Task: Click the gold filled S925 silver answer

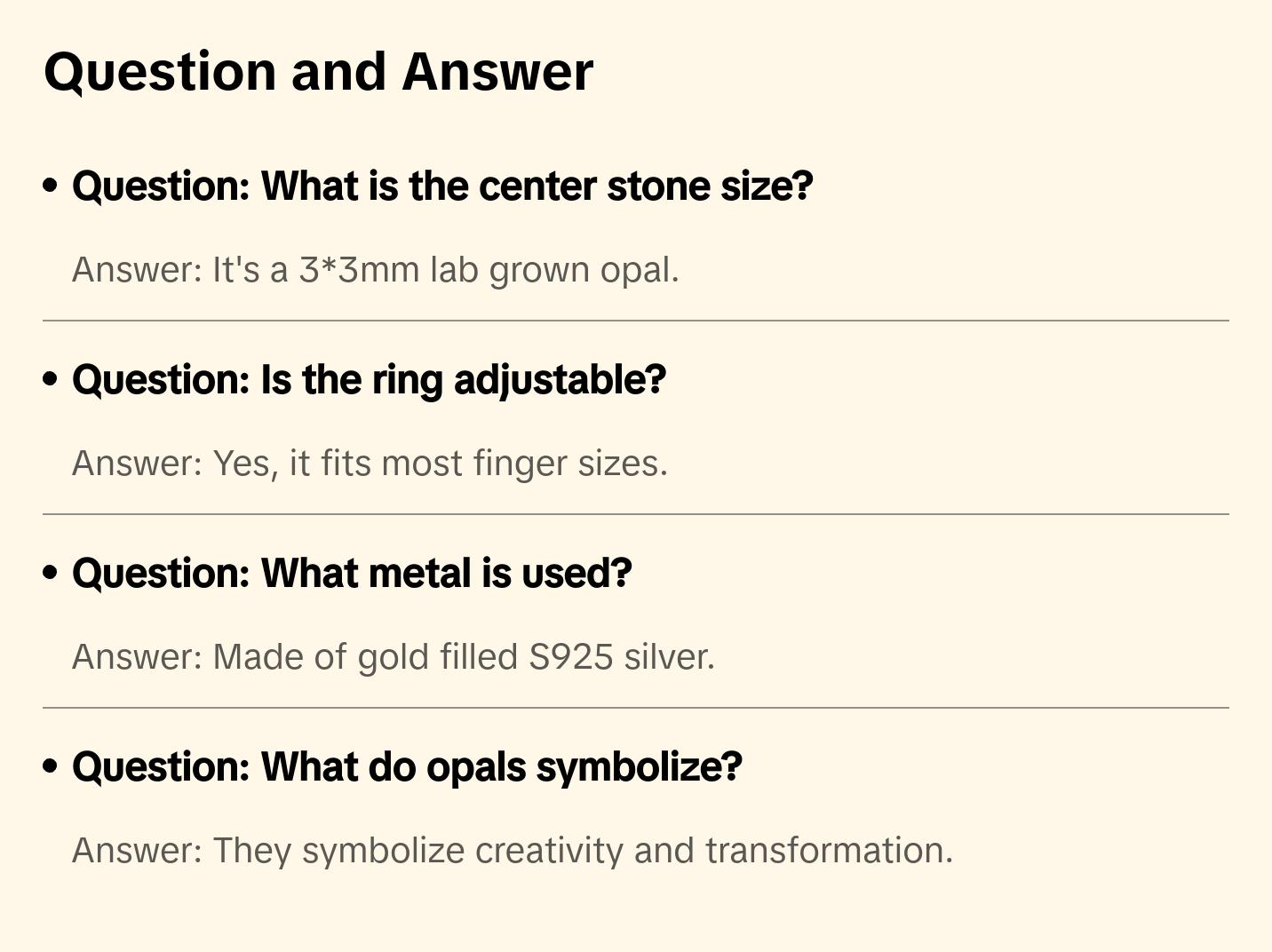Action: [x=393, y=657]
